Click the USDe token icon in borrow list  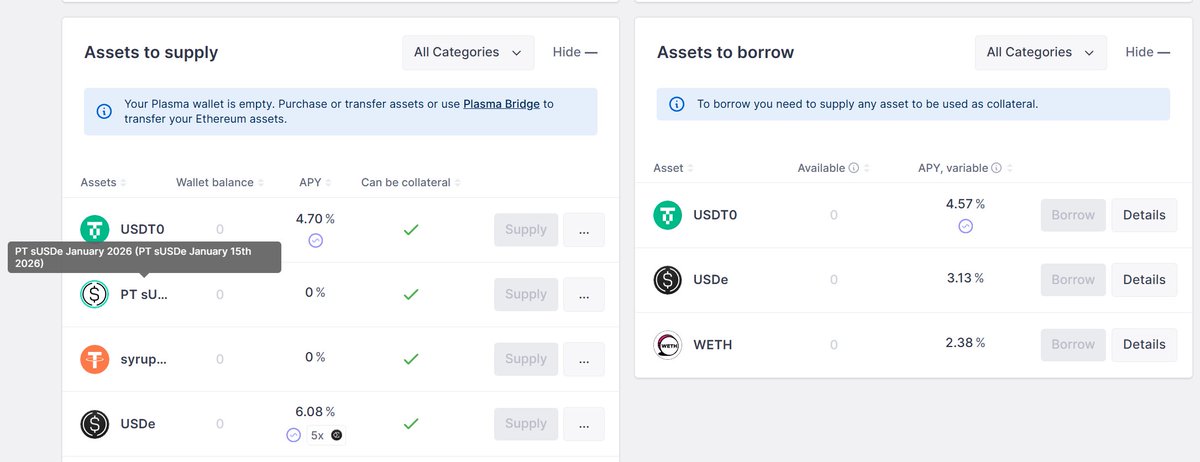pos(667,280)
